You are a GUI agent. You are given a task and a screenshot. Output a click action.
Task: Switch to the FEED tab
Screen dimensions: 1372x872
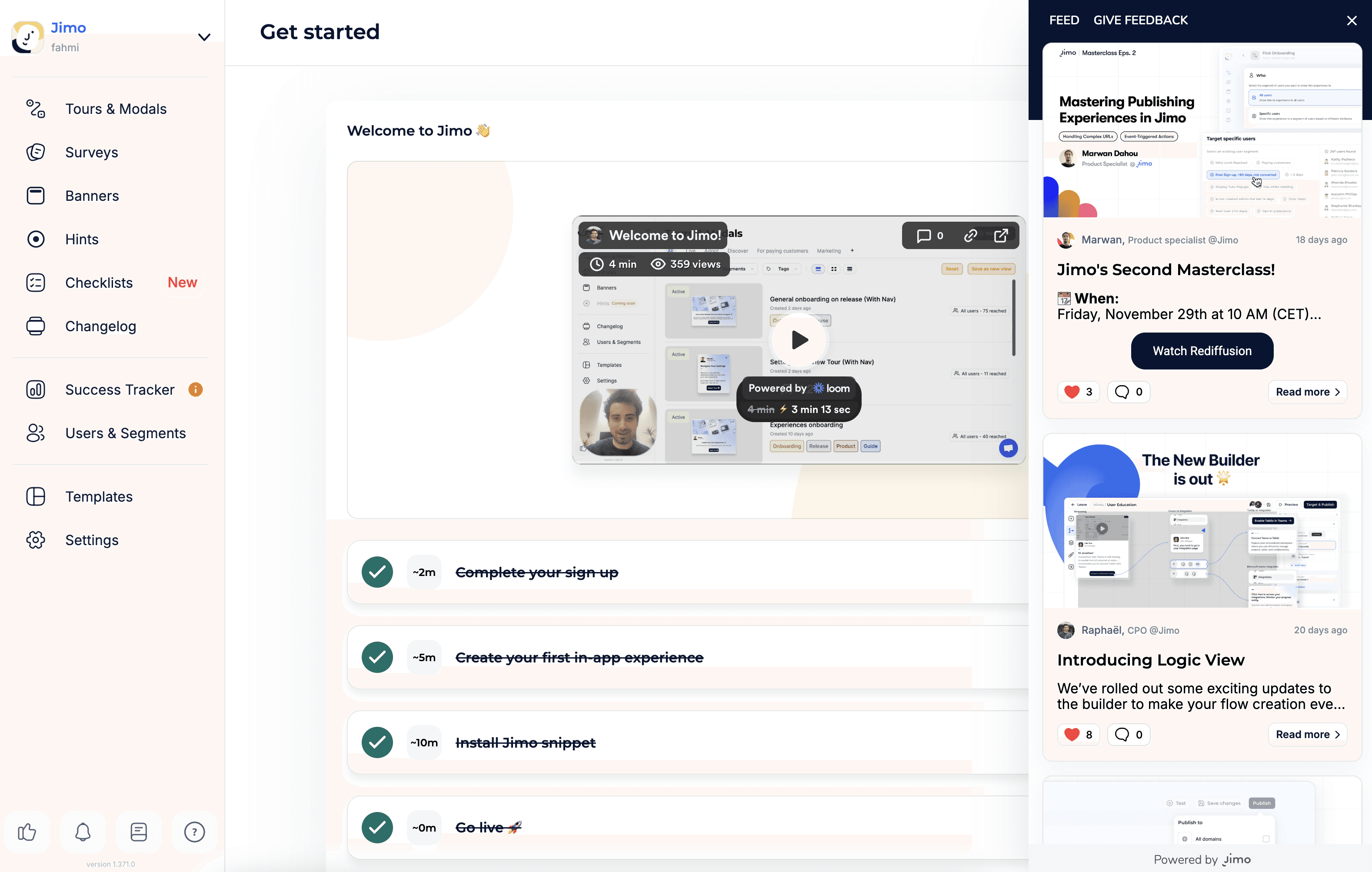pos(1064,20)
